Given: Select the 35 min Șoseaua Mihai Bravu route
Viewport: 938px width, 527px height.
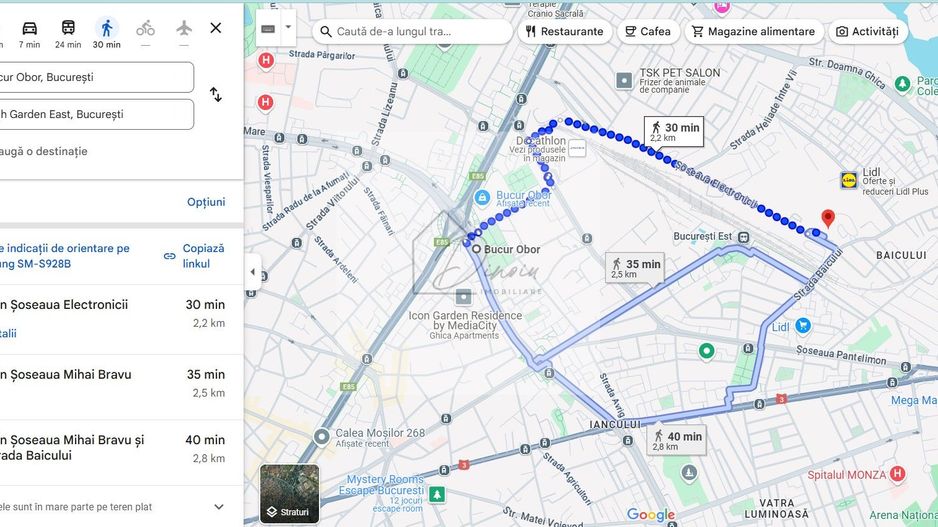Looking at the screenshot, I should tap(112, 383).
